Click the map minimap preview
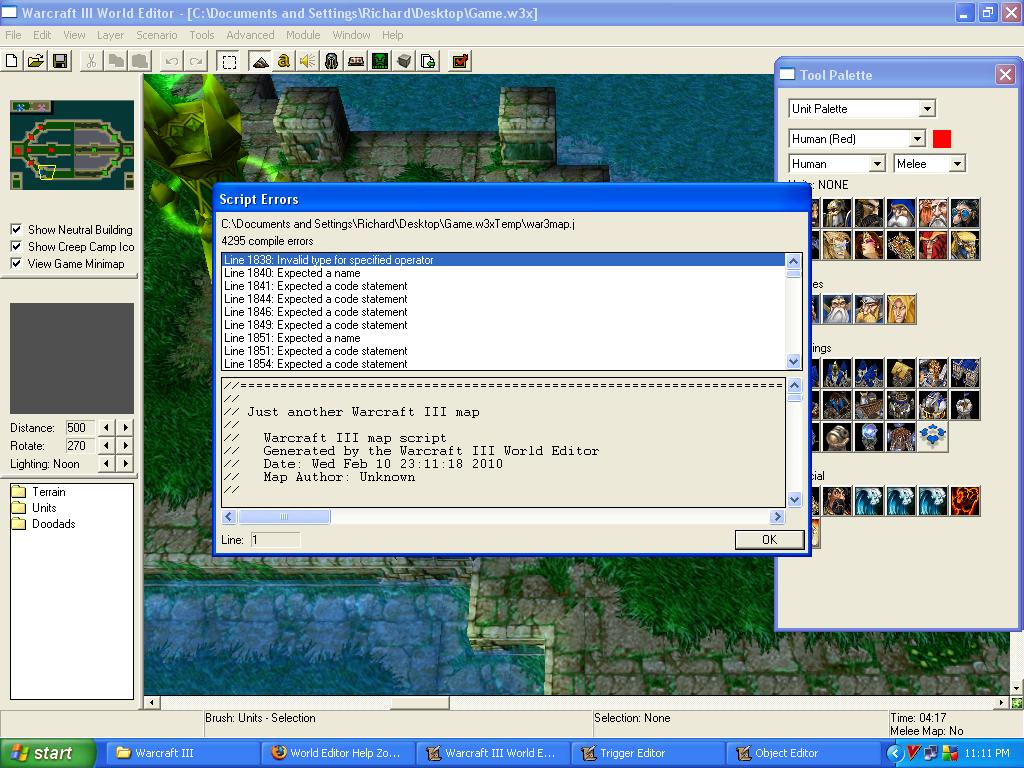This screenshot has width=1024, height=768. tap(72, 145)
